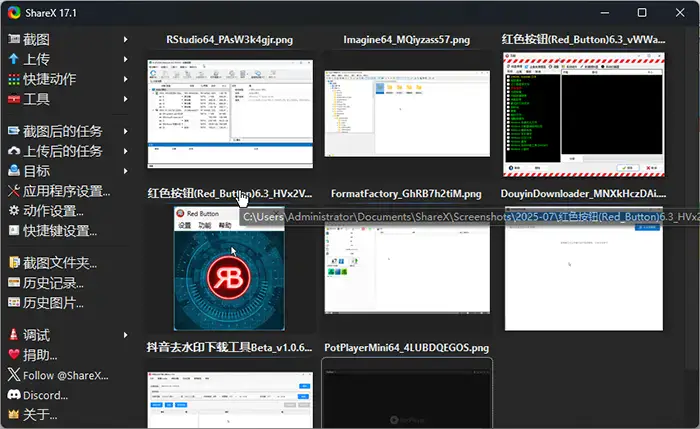This screenshot has width=700, height=429.
Task: Maximize the ShareX window
Action: tap(642, 12)
